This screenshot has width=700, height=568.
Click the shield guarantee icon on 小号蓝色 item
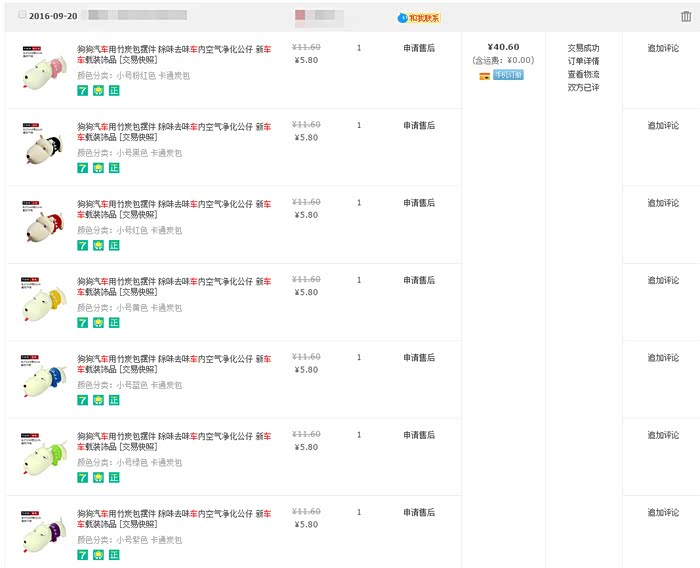98,400
